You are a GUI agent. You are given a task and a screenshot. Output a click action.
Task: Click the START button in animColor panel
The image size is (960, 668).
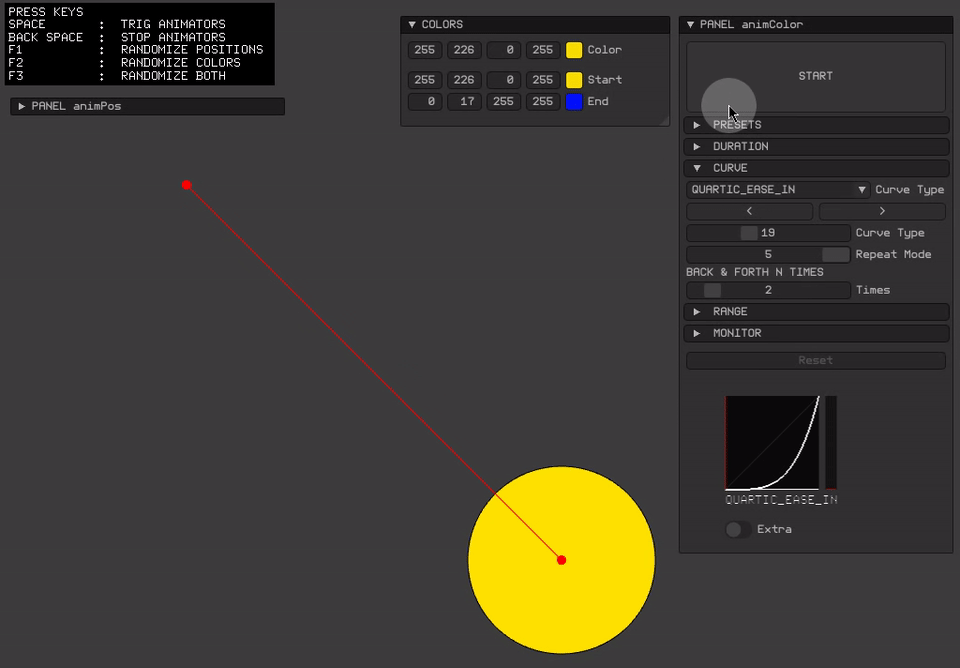pyautogui.click(x=816, y=76)
